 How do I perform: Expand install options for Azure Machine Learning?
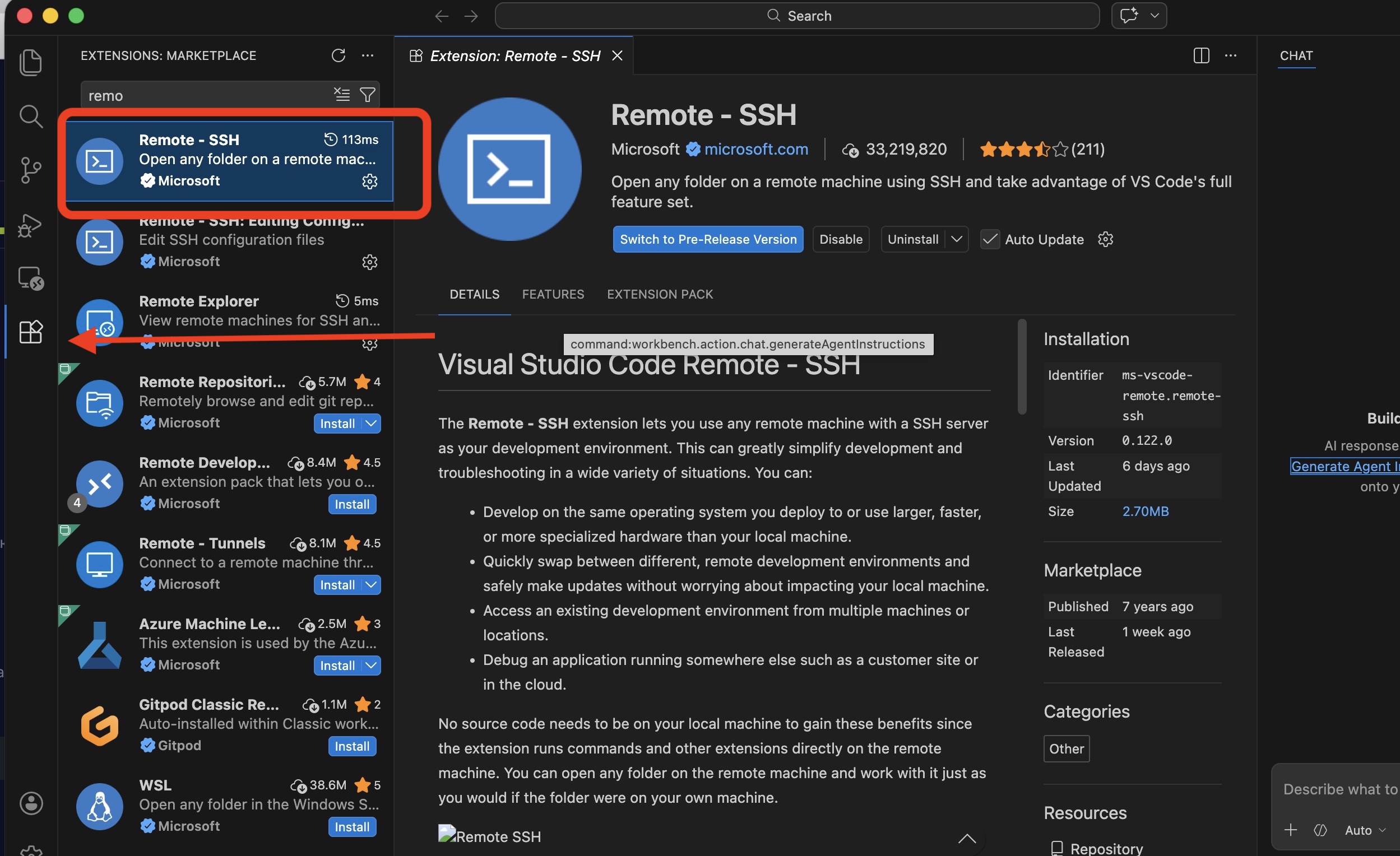point(371,665)
